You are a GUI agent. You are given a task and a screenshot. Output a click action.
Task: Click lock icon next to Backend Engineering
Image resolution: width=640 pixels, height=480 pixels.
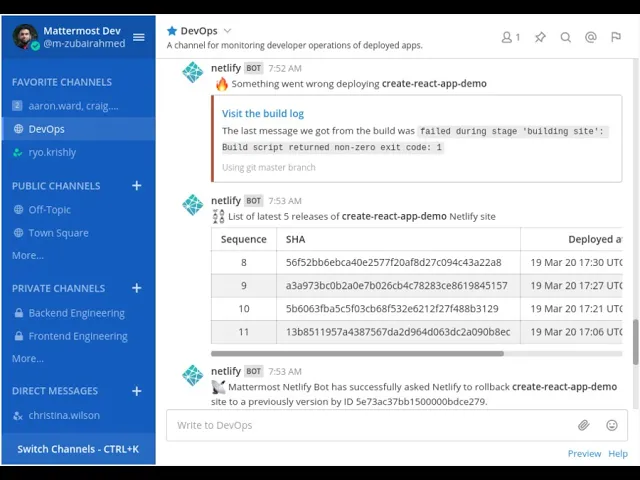(18, 313)
